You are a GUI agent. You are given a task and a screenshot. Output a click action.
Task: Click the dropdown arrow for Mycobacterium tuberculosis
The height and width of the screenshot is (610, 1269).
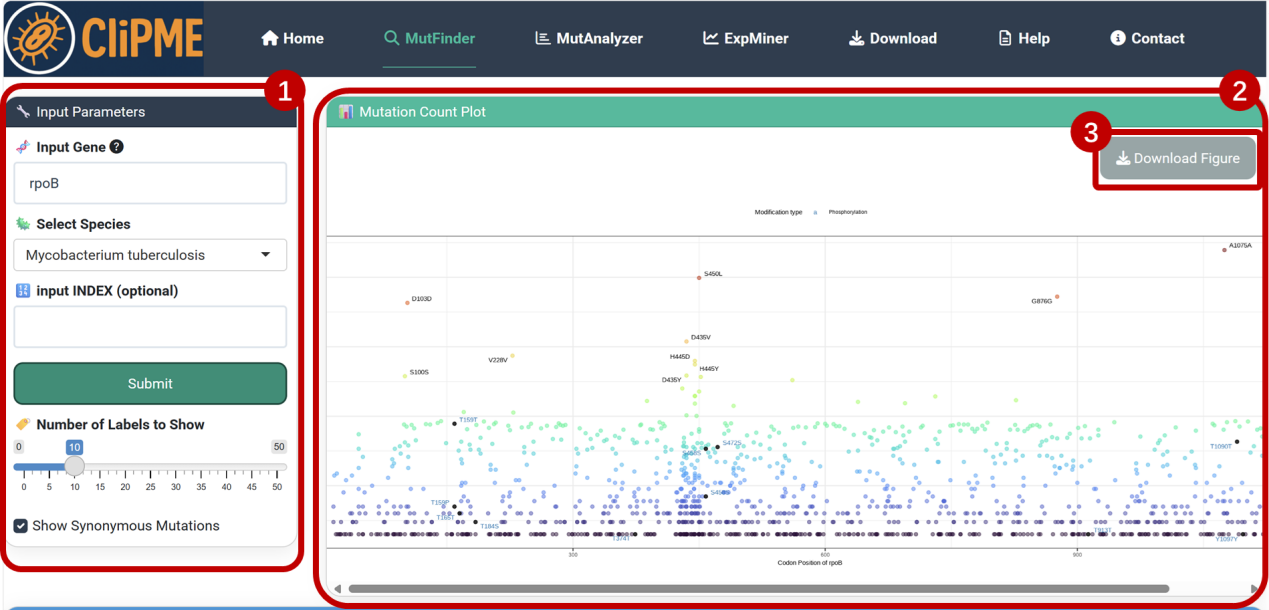click(266, 255)
